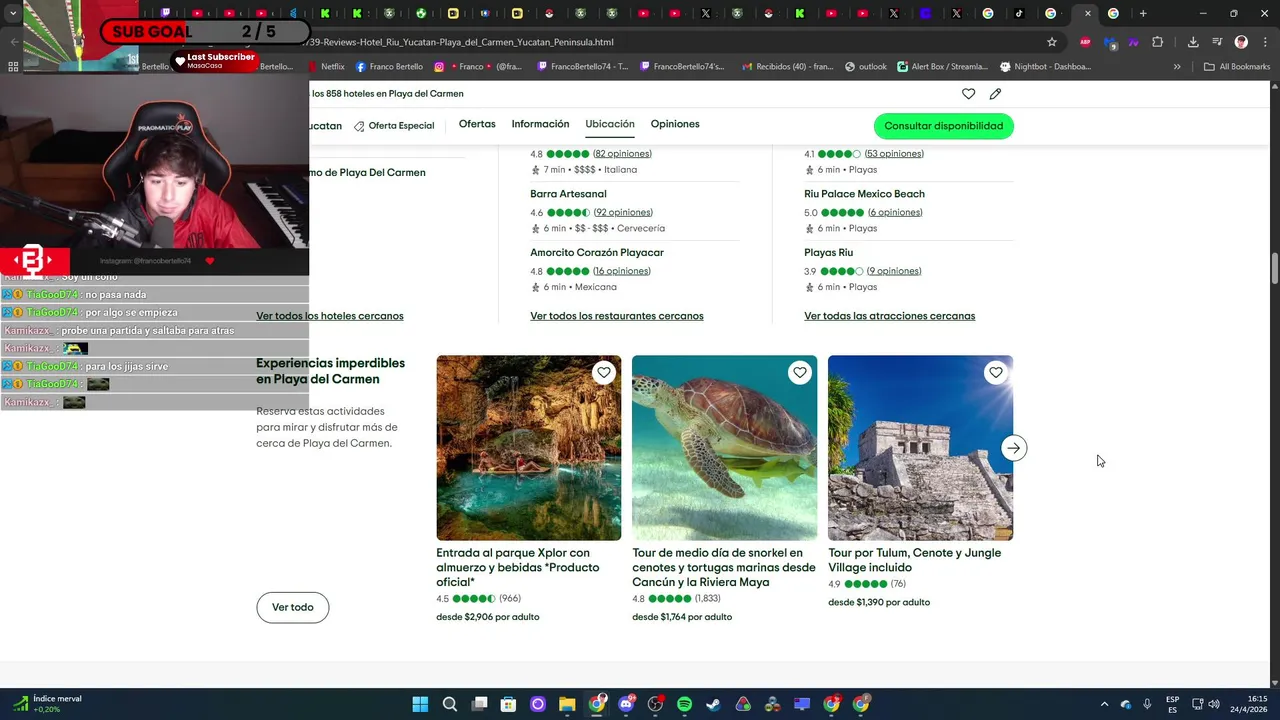Open the FrancoBertello74 Twitch bookmark

point(582,67)
